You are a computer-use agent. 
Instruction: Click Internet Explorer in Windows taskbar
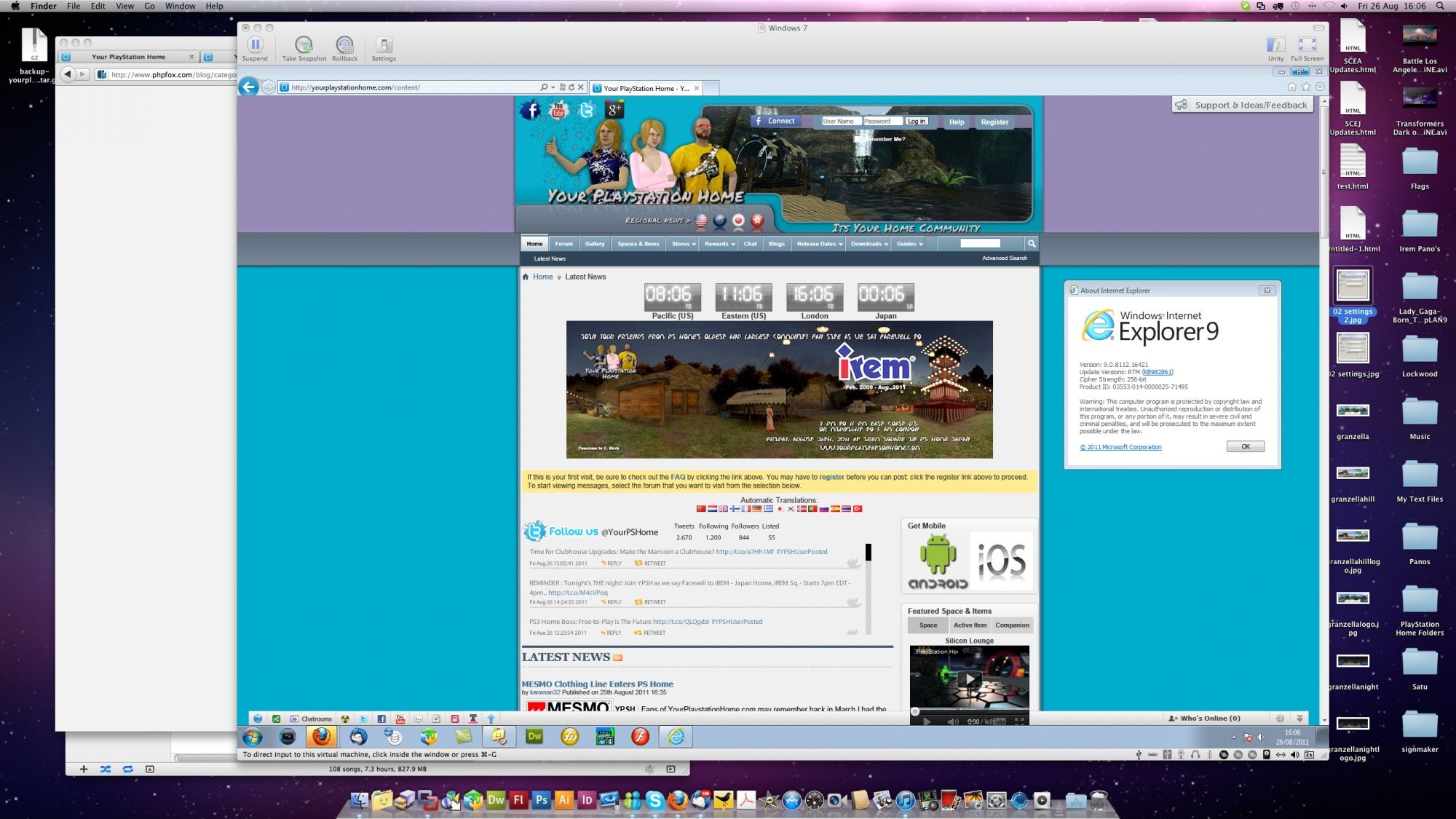point(676,737)
